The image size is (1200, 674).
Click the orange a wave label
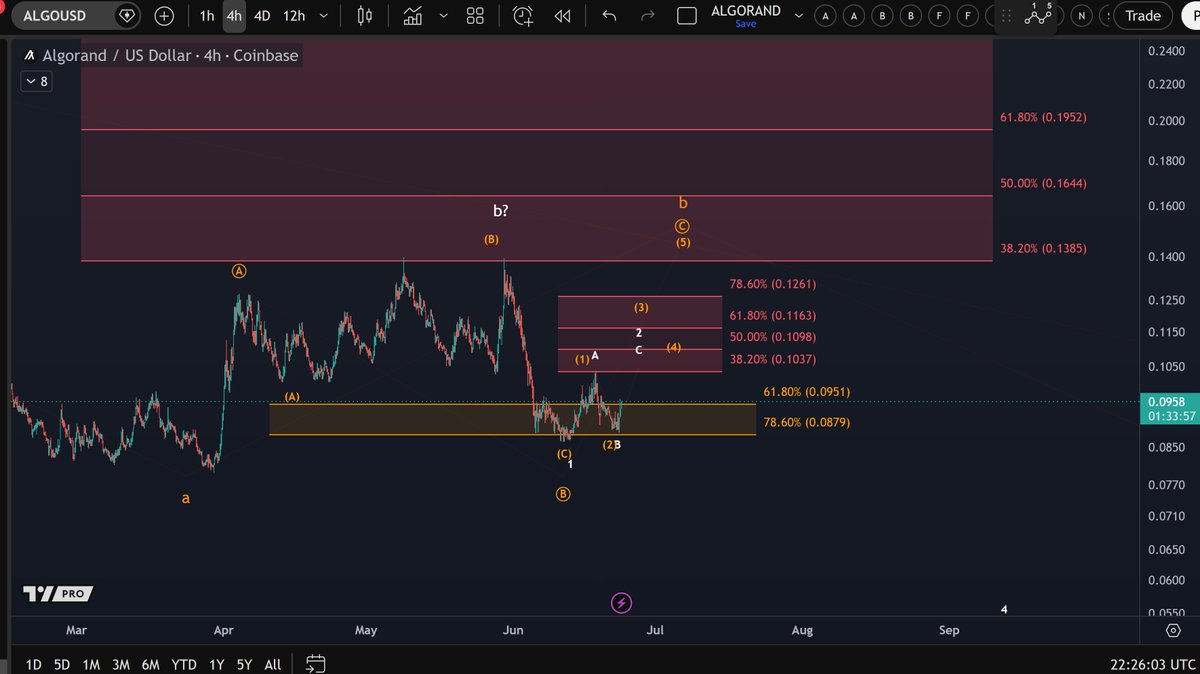[185, 498]
